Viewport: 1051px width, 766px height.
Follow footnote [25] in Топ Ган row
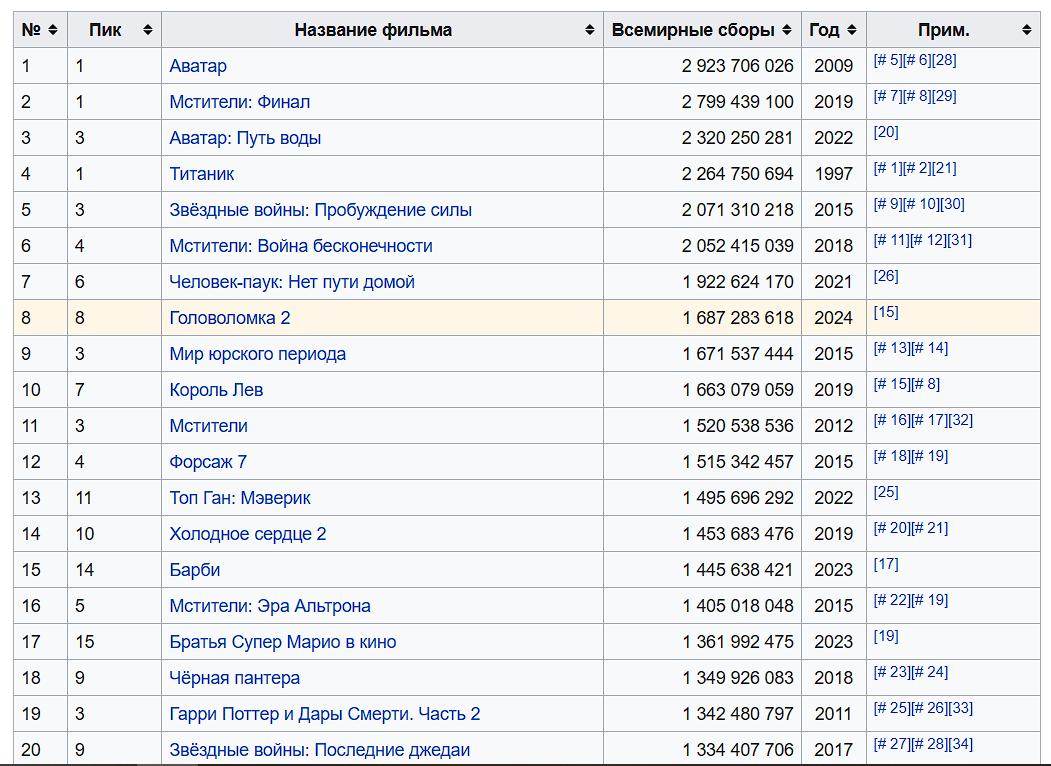(x=885, y=493)
